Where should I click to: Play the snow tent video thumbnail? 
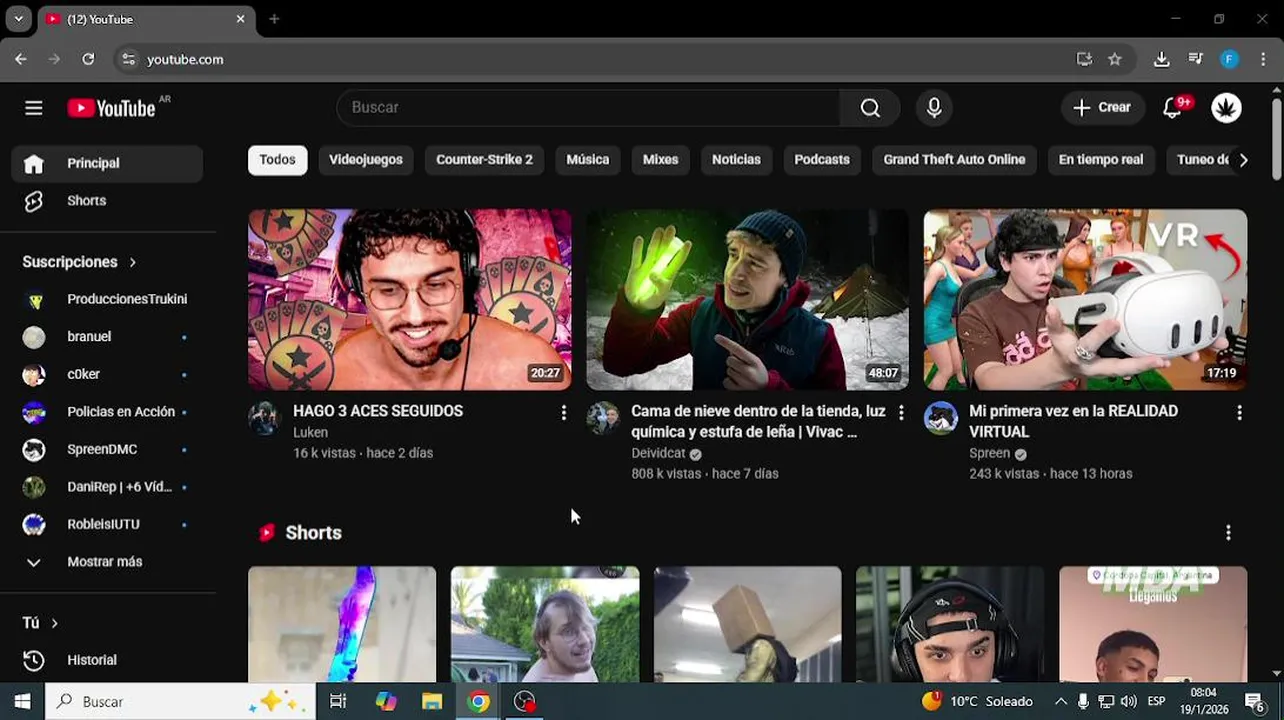pos(747,299)
